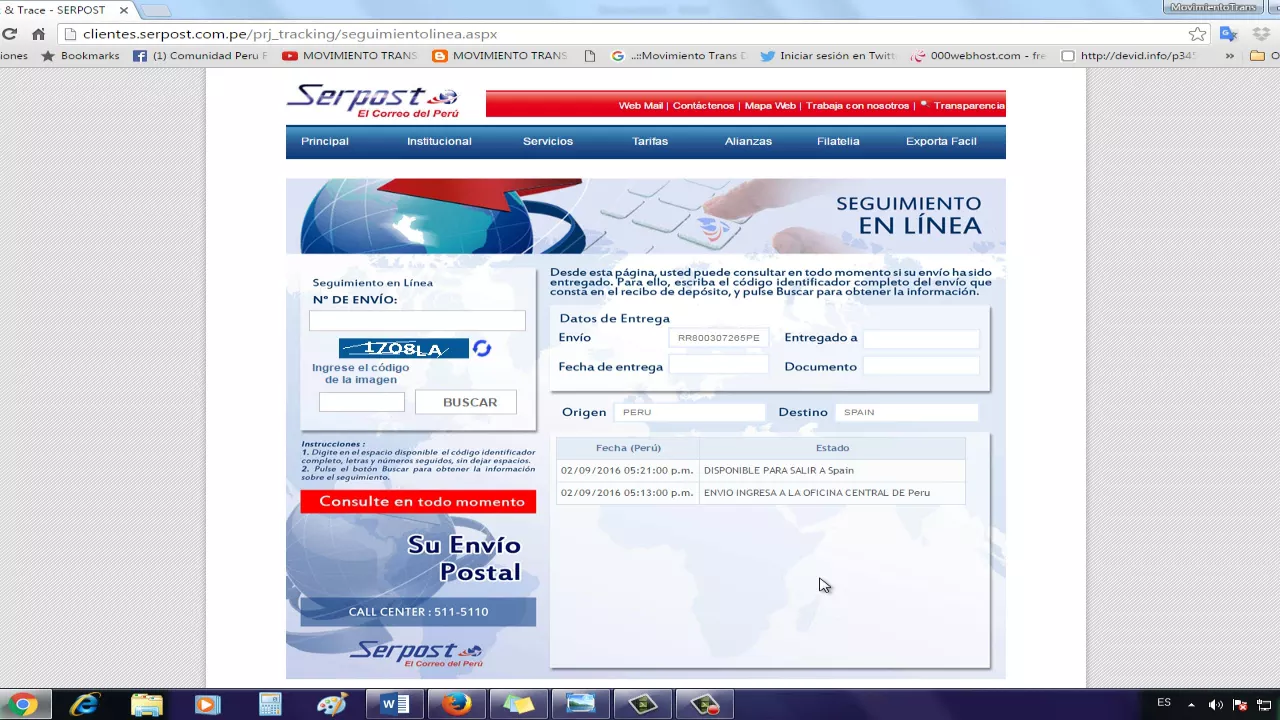The width and height of the screenshot is (1280, 720).
Task: Open the picture viewer taskbar icon
Action: point(581,705)
